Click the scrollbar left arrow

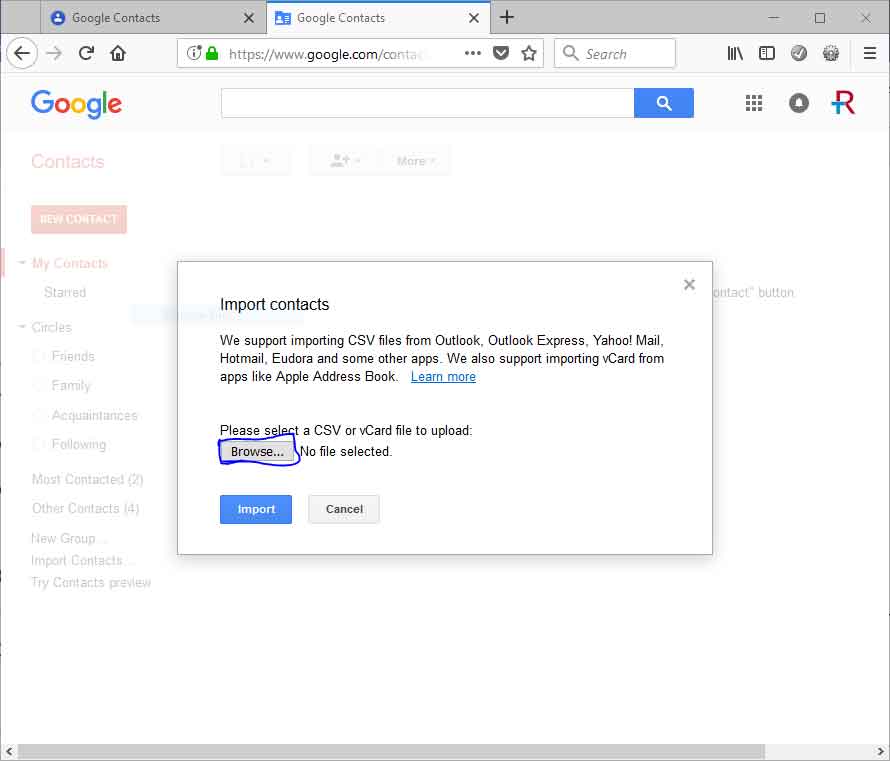coord(9,751)
